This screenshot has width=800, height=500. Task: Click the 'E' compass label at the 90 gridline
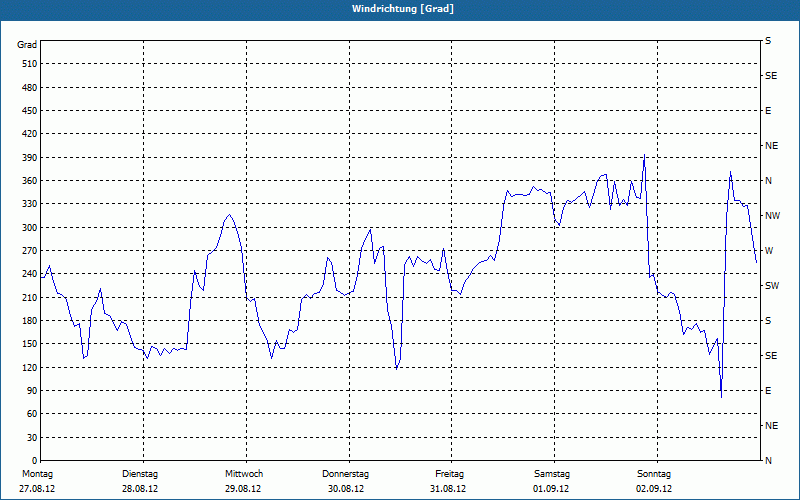[x=768, y=391]
